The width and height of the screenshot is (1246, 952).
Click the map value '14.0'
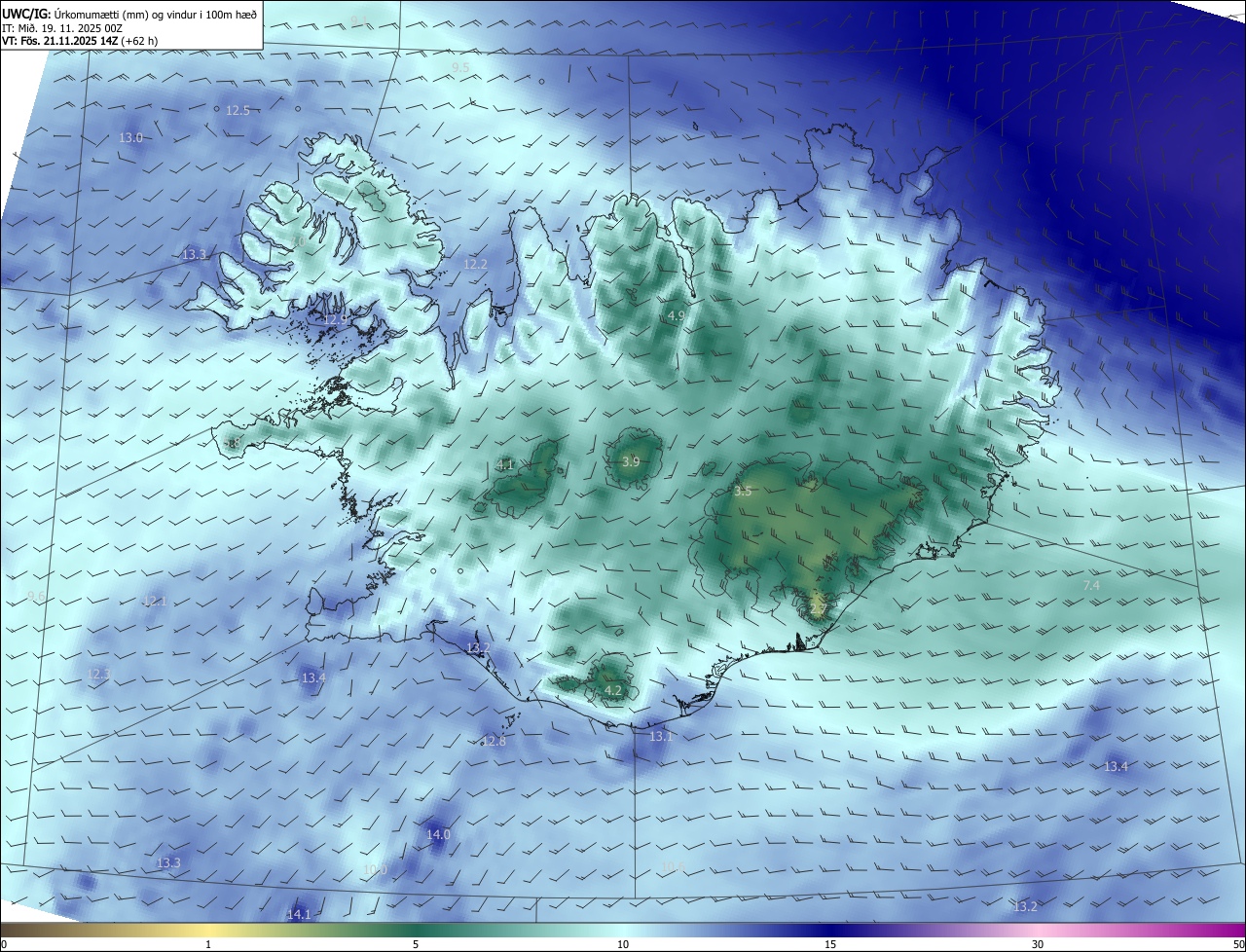tap(438, 834)
